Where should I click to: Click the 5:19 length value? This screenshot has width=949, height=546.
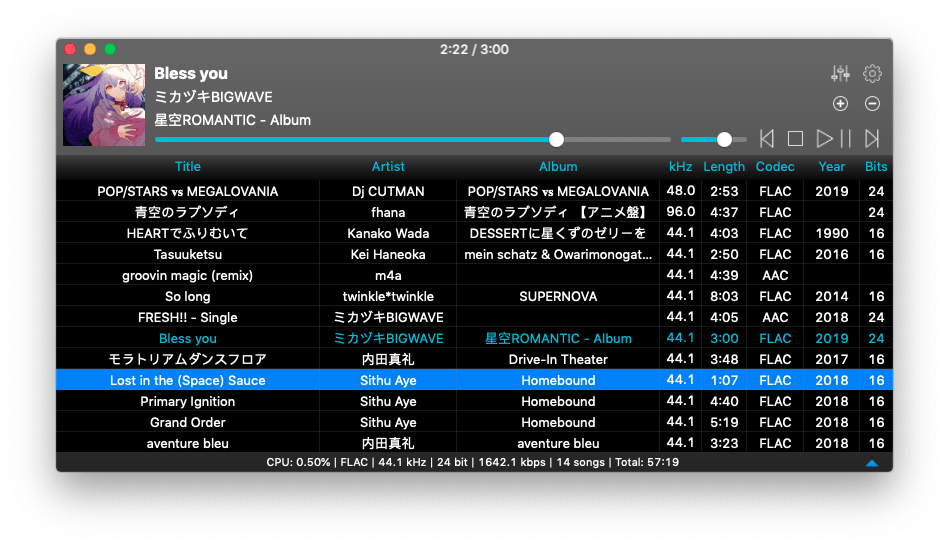point(724,423)
